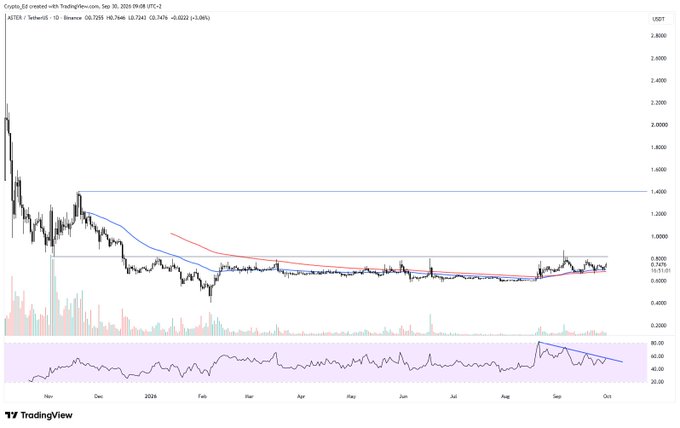The image size is (680, 428).
Task: Click the +0.0222 (+3.06%) change value
Action: point(190,18)
